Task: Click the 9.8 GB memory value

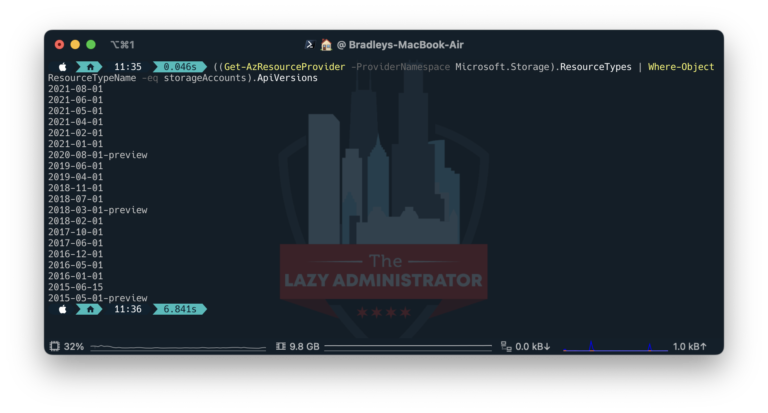Action: coord(304,346)
